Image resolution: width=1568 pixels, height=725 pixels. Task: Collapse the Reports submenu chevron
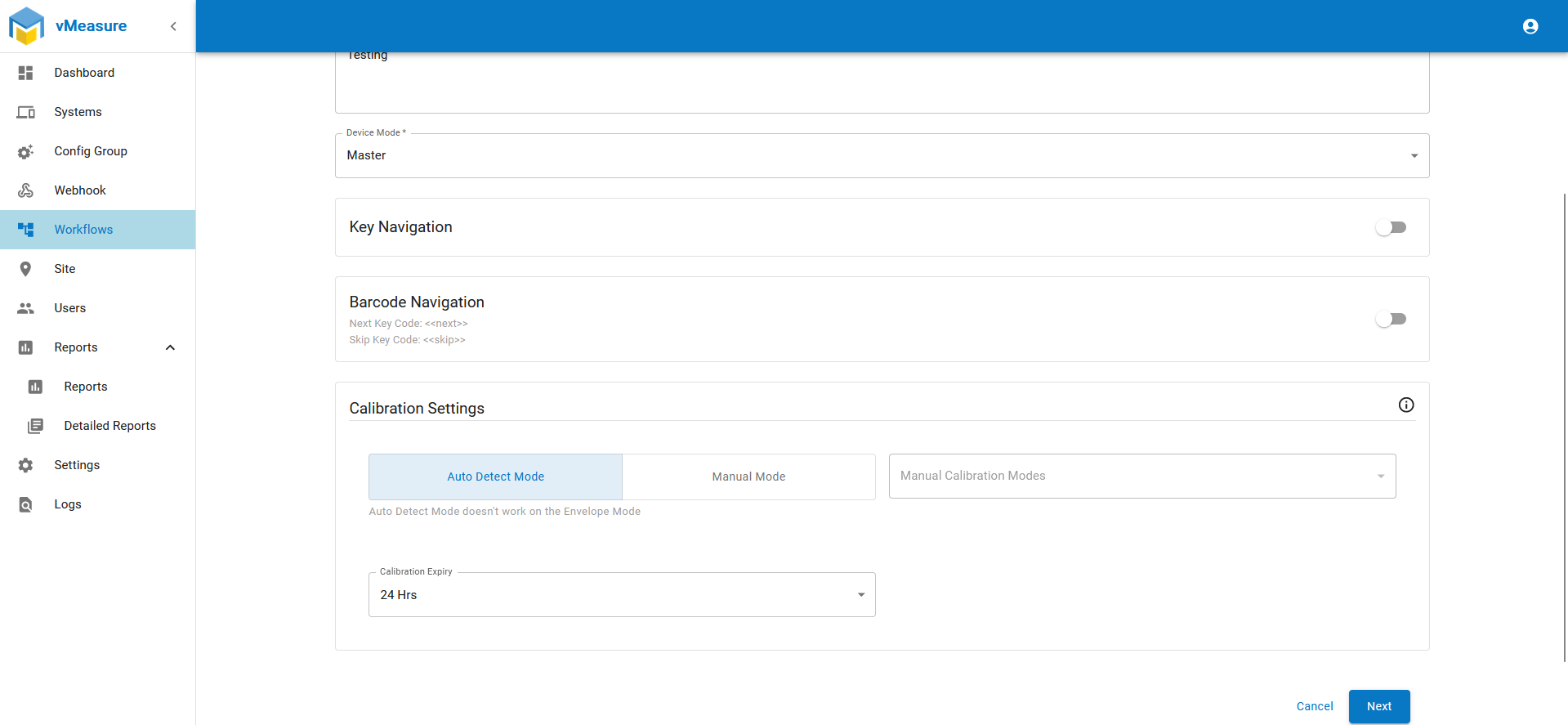(x=170, y=347)
